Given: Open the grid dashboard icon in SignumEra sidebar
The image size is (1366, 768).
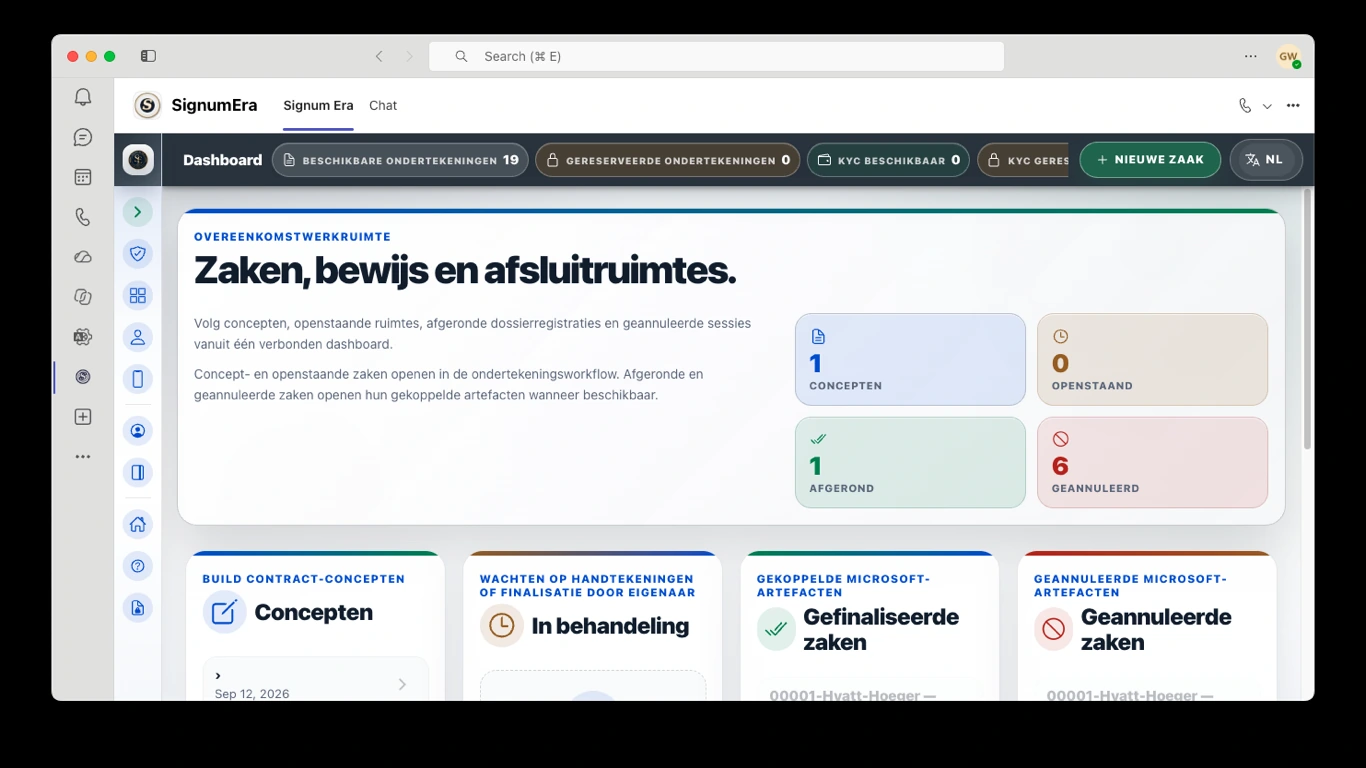Looking at the screenshot, I should click(x=138, y=296).
